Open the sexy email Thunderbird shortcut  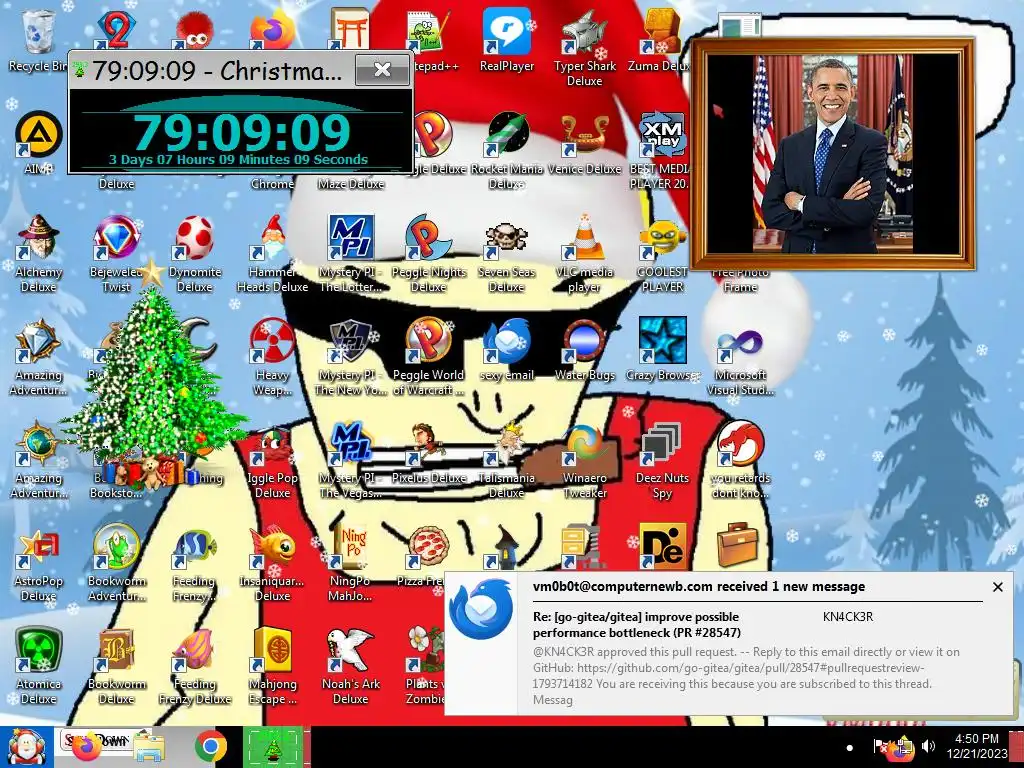pyautogui.click(x=507, y=349)
